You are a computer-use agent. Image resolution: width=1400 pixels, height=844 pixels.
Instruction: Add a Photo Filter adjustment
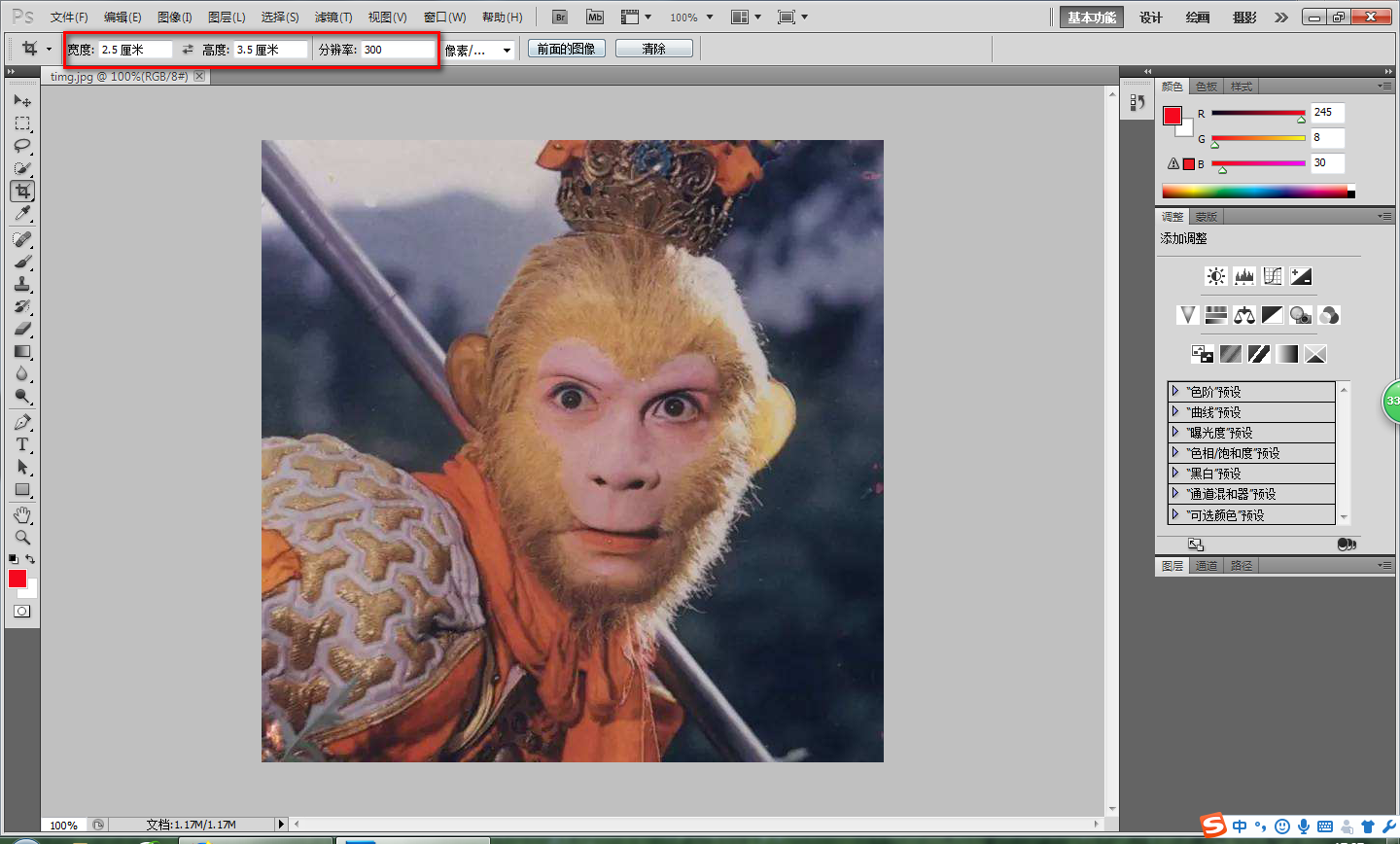[x=1301, y=315]
